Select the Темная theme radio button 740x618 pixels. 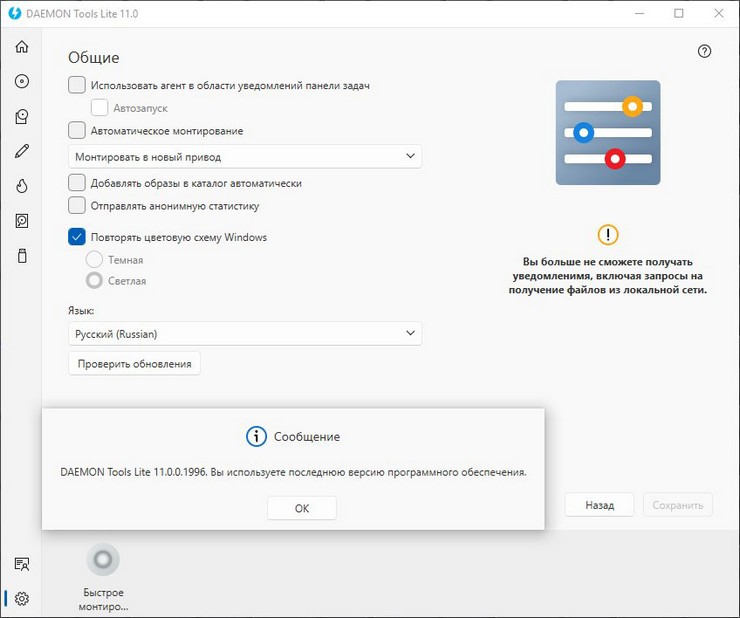(x=94, y=260)
